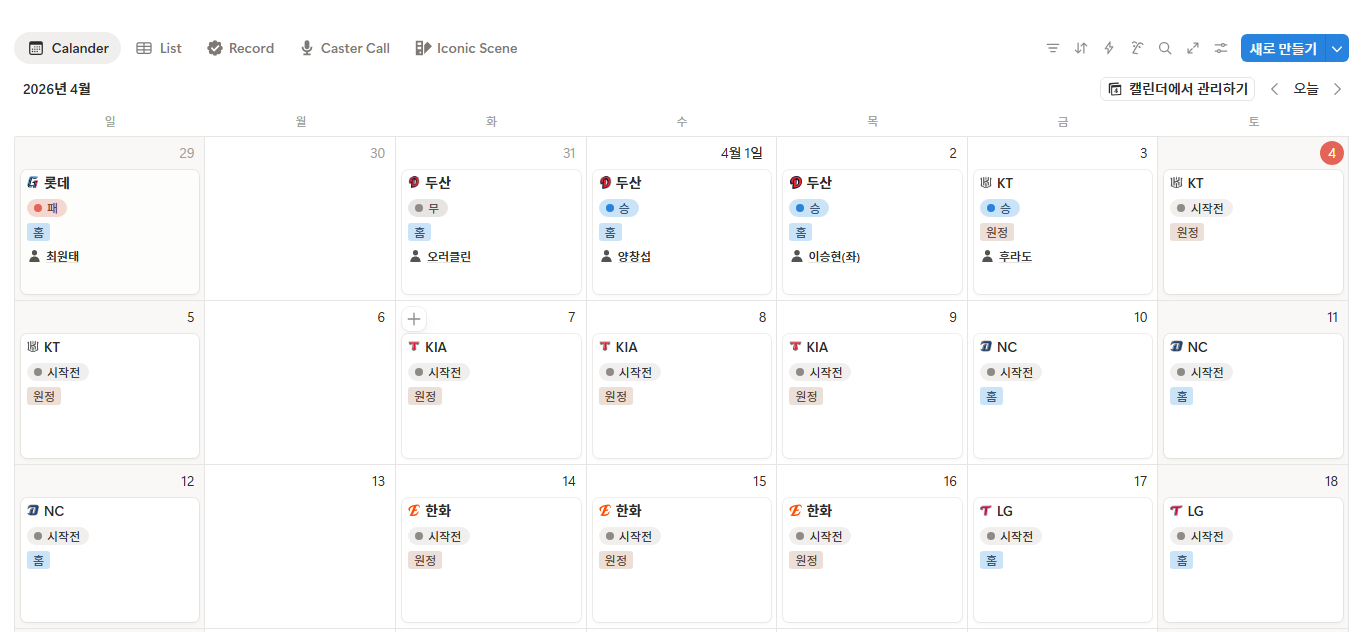Open view settings sliders icon
The image size is (1361, 632).
click(1221, 48)
